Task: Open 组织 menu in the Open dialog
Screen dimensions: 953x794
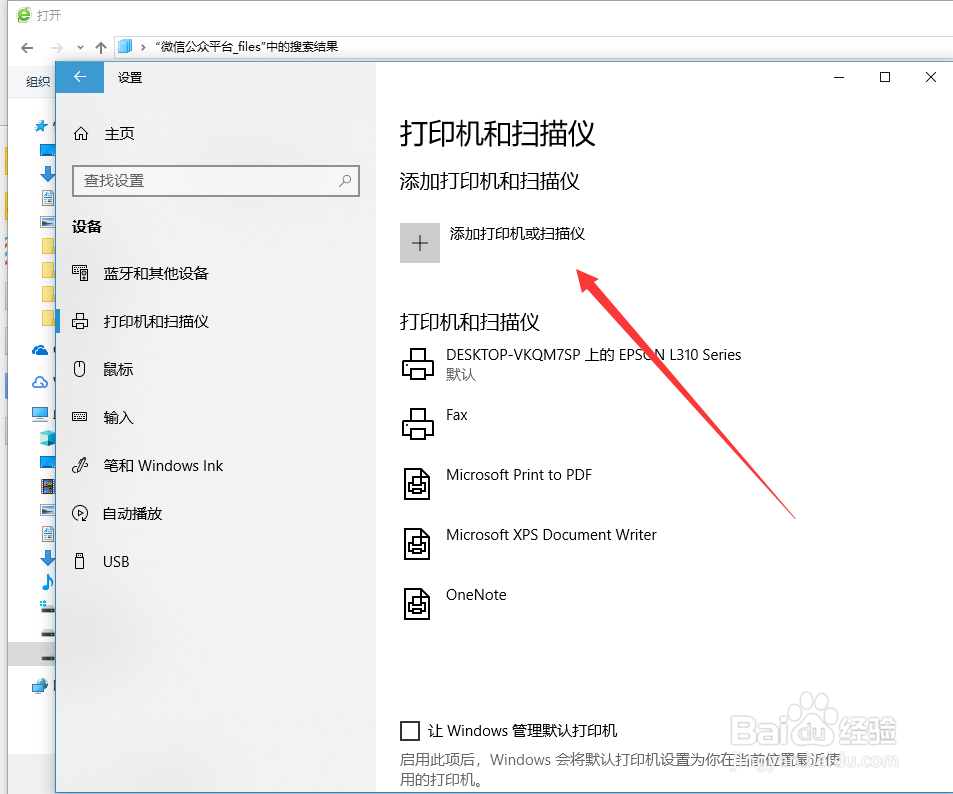Action: pos(38,81)
